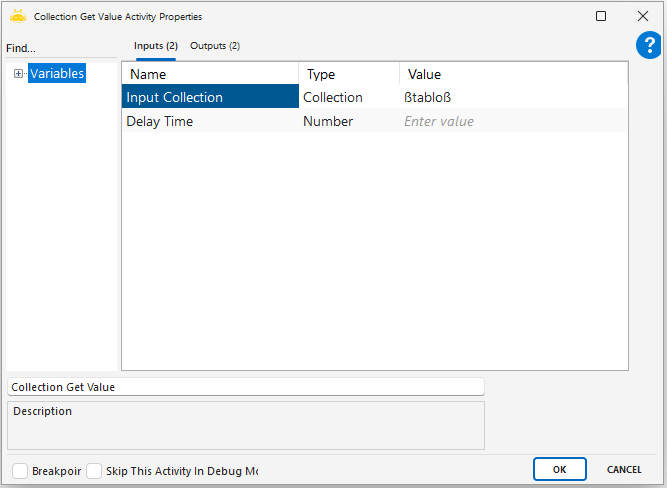Enable the Breakpoint checkbox
This screenshot has width=667, height=488.
[20, 470]
